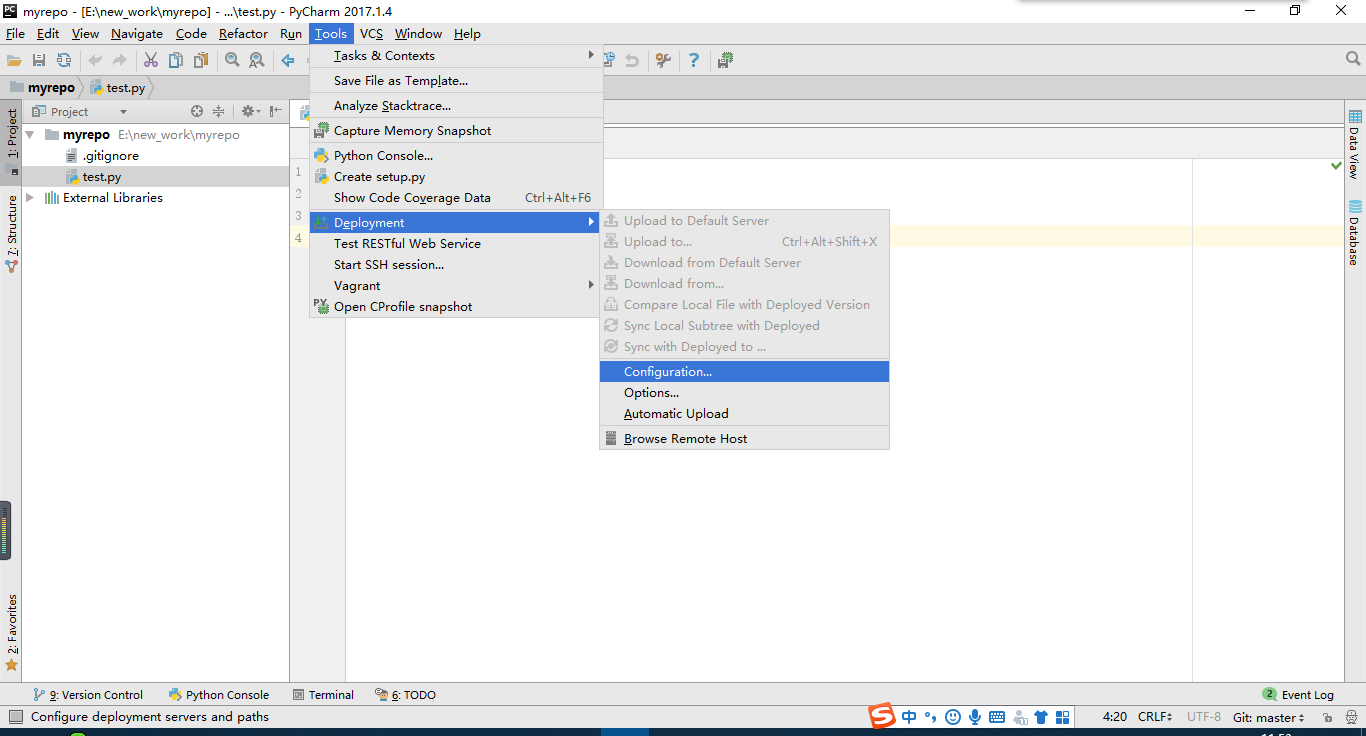
Task: Toggle Sogou punctuation mode
Action: (931, 717)
